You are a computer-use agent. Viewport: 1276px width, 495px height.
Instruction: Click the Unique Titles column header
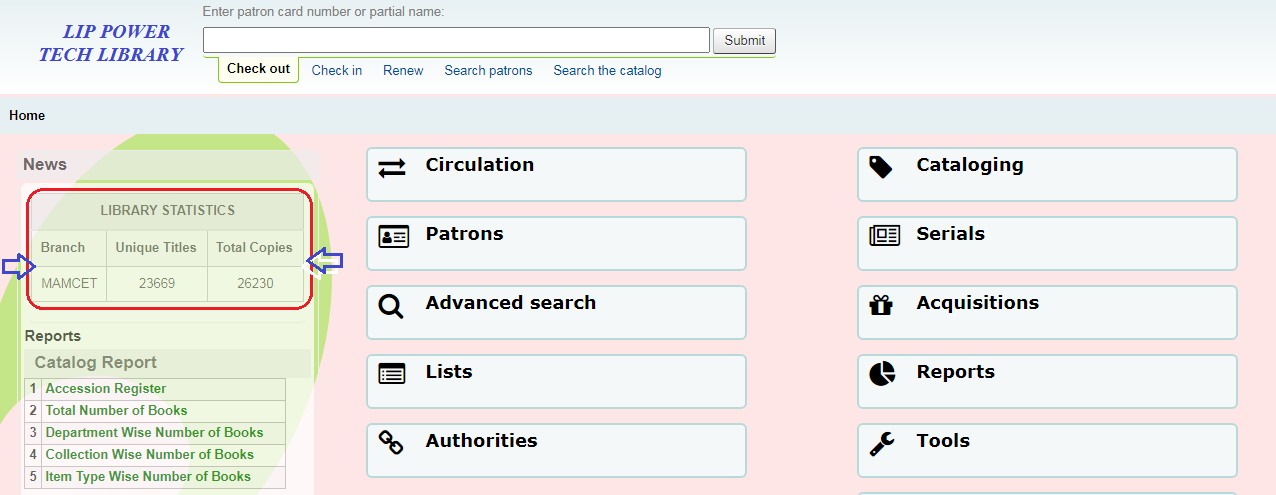156,247
